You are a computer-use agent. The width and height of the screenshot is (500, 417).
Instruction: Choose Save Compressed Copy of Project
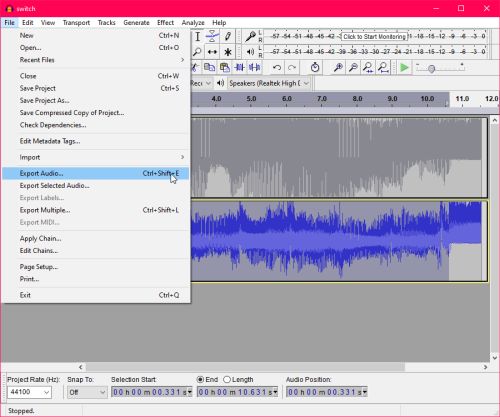(96, 113)
